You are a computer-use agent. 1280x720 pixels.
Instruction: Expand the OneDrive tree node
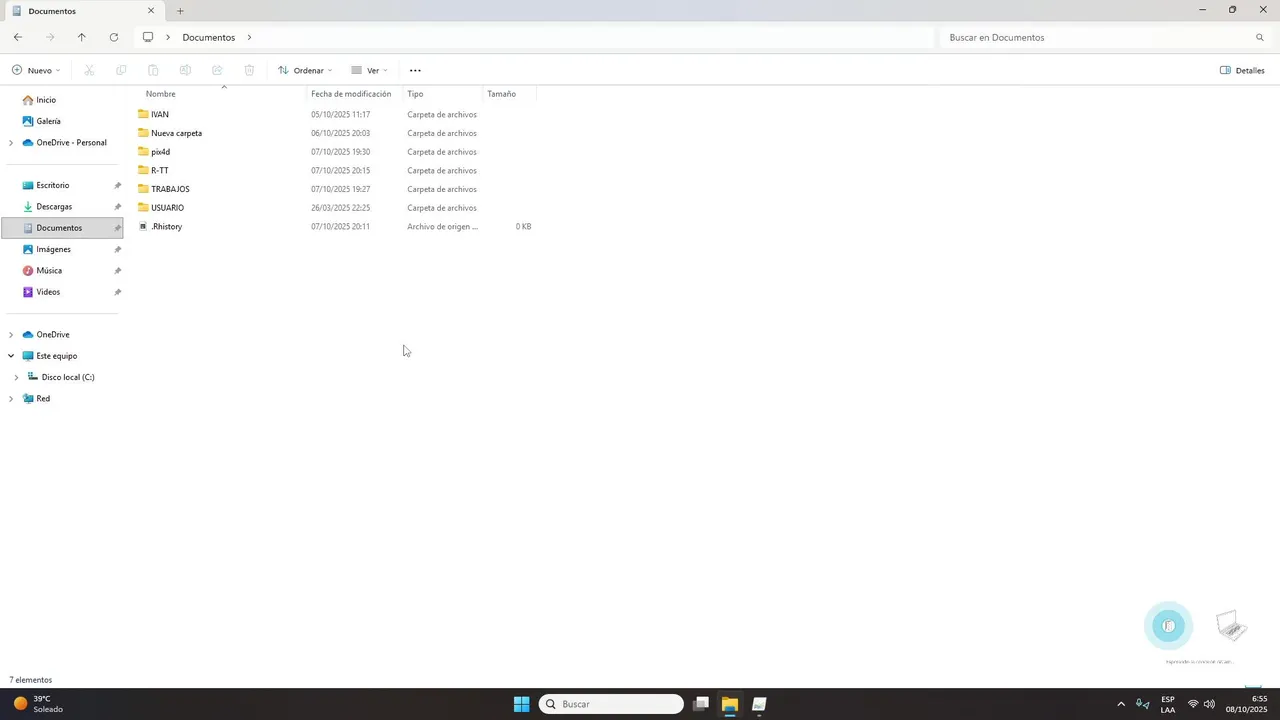click(11, 335)
